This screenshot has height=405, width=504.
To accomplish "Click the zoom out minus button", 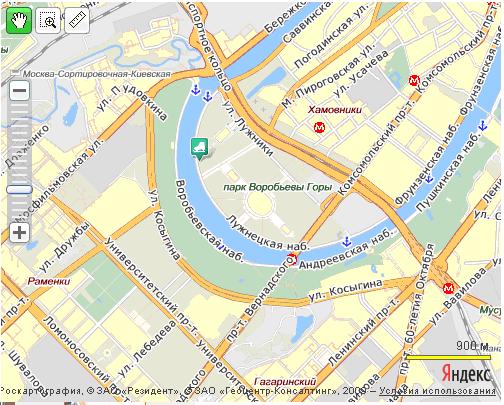I will 19,90.
